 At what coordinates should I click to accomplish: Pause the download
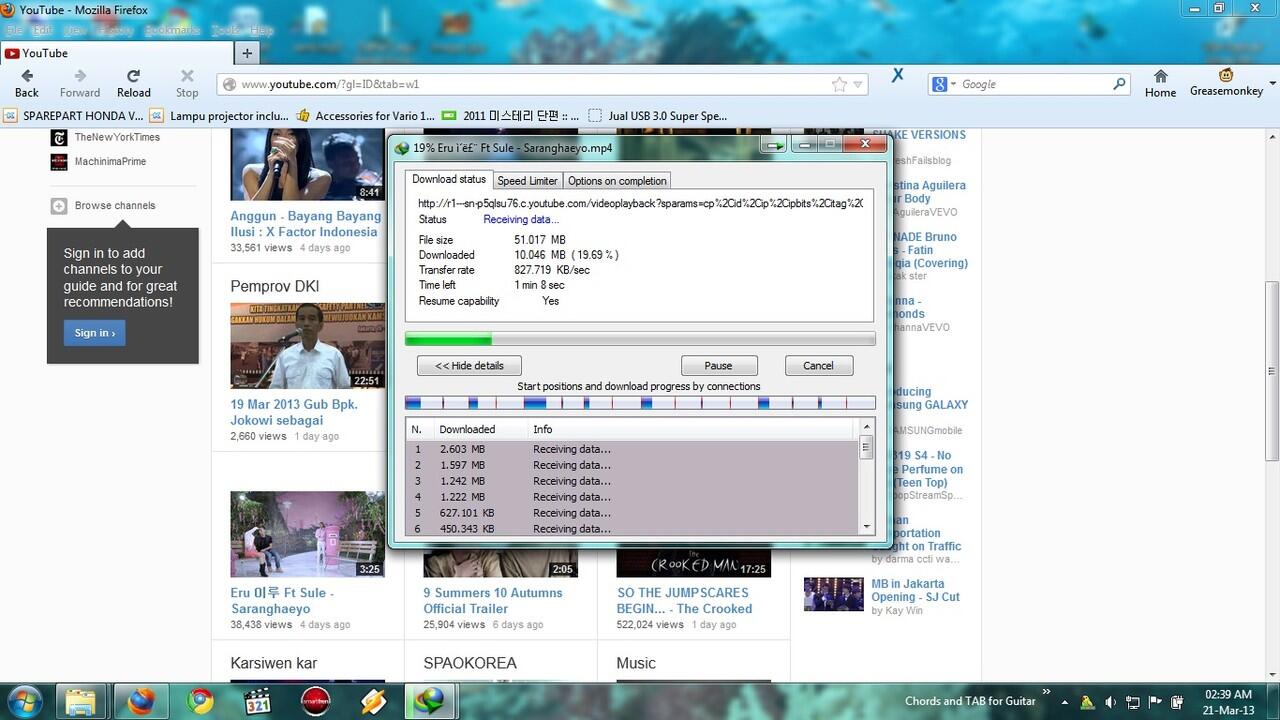[719, 365]
